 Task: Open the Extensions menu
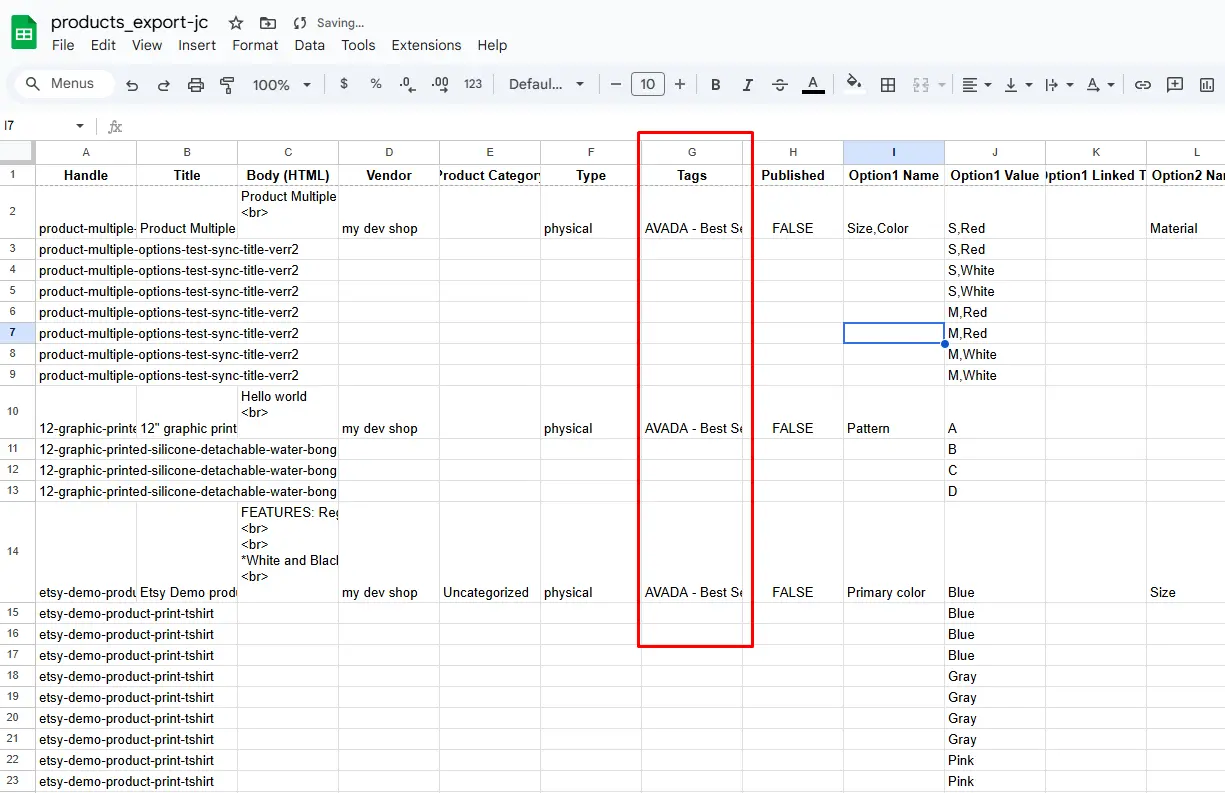pyautogui.click(x=426, y=45)
